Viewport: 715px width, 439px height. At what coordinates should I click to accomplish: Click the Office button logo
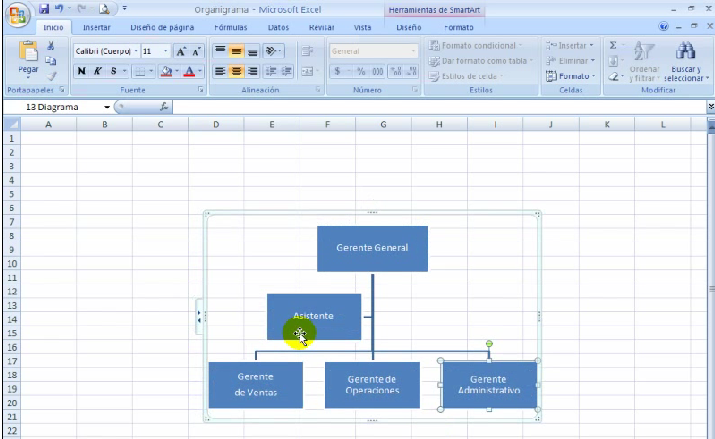(x=18, y=14)
